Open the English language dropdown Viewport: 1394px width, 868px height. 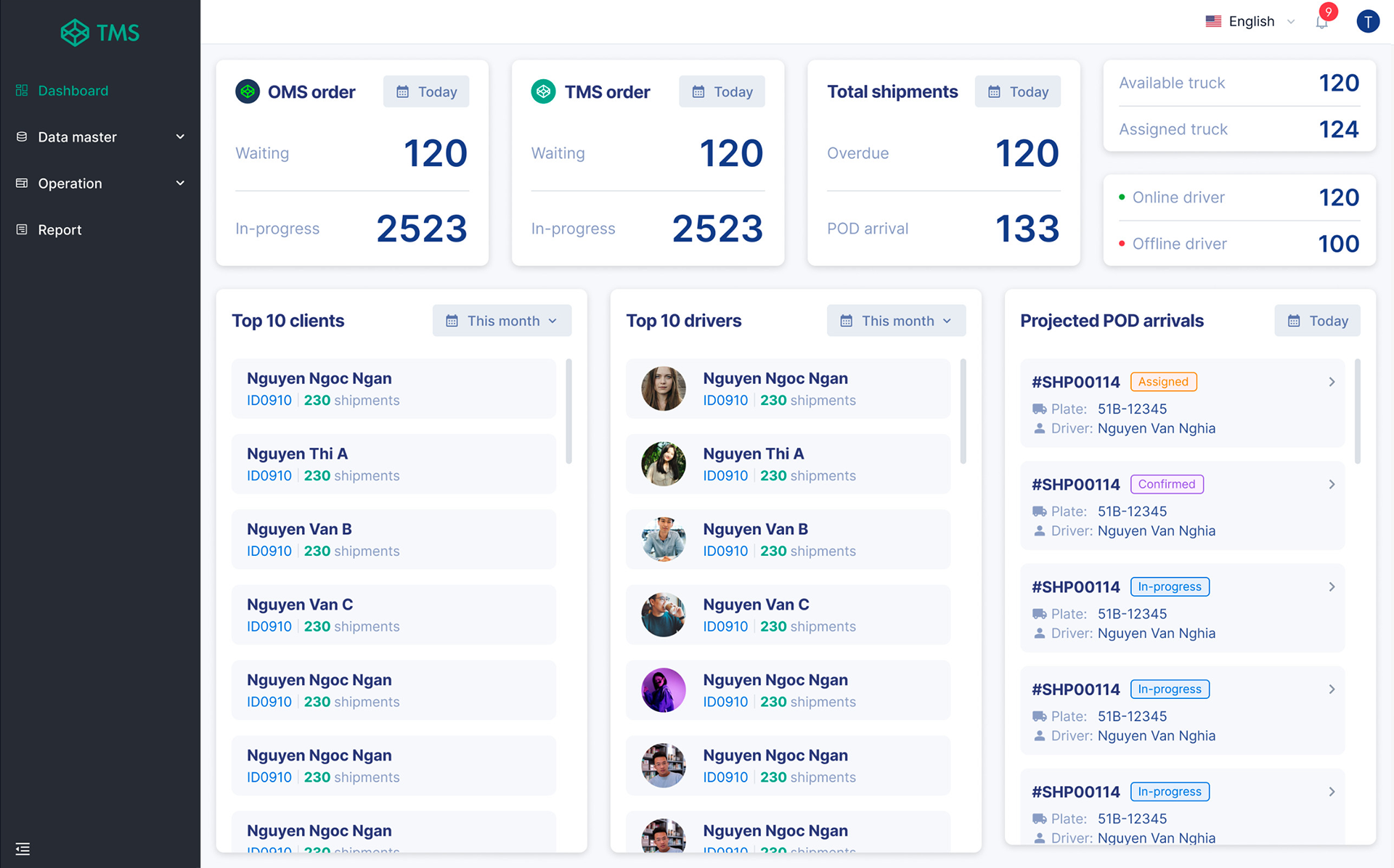point(1250,22)
